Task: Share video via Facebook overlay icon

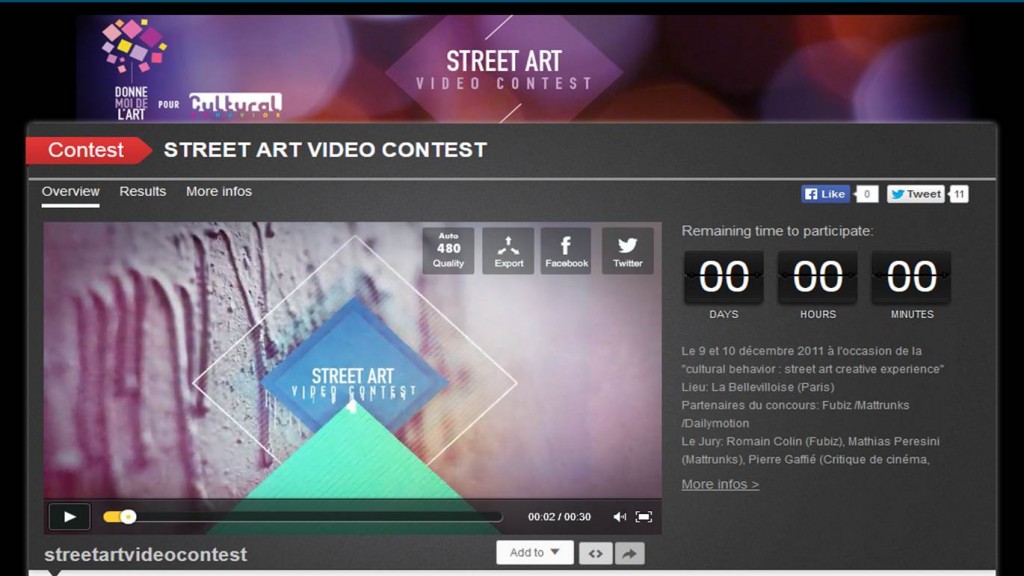Action: pos(566,251)
